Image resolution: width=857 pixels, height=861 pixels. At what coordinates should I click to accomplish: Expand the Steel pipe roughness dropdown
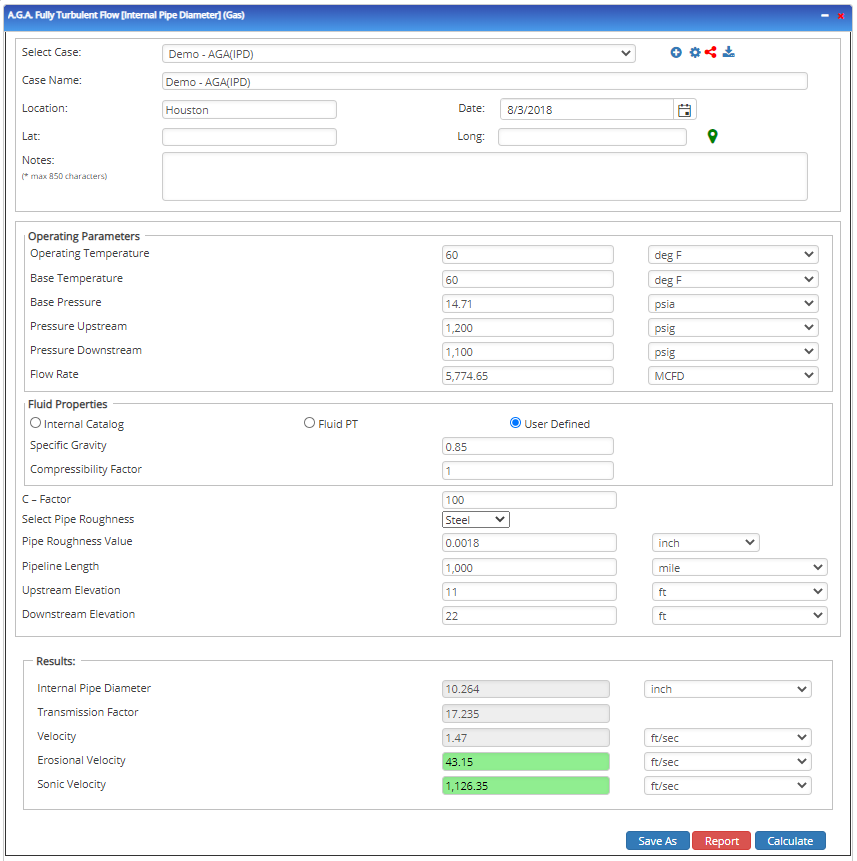click(x=476, y=520)
